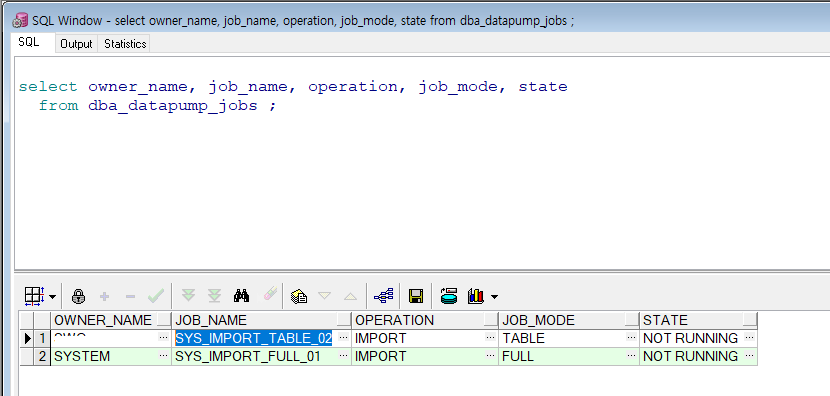The width and height of the screenshot is (830, 396).
Task: Click the linked query tree icon
Action: [x=383, y=296]
